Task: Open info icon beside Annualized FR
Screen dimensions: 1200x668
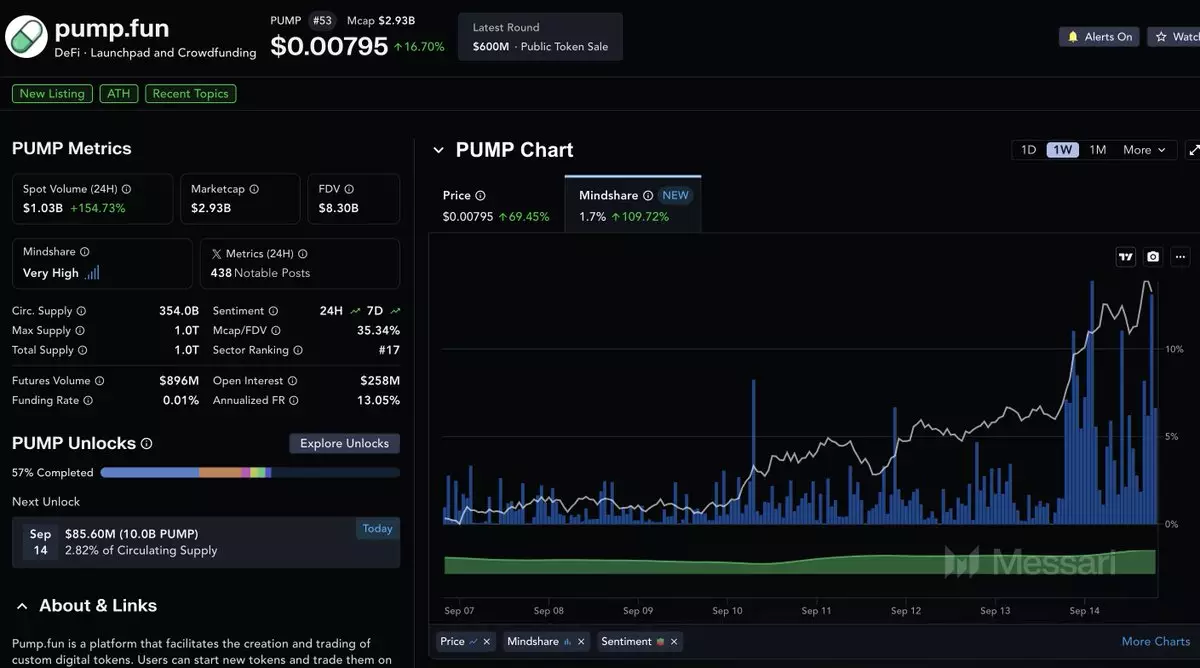Action: (293, 400)
